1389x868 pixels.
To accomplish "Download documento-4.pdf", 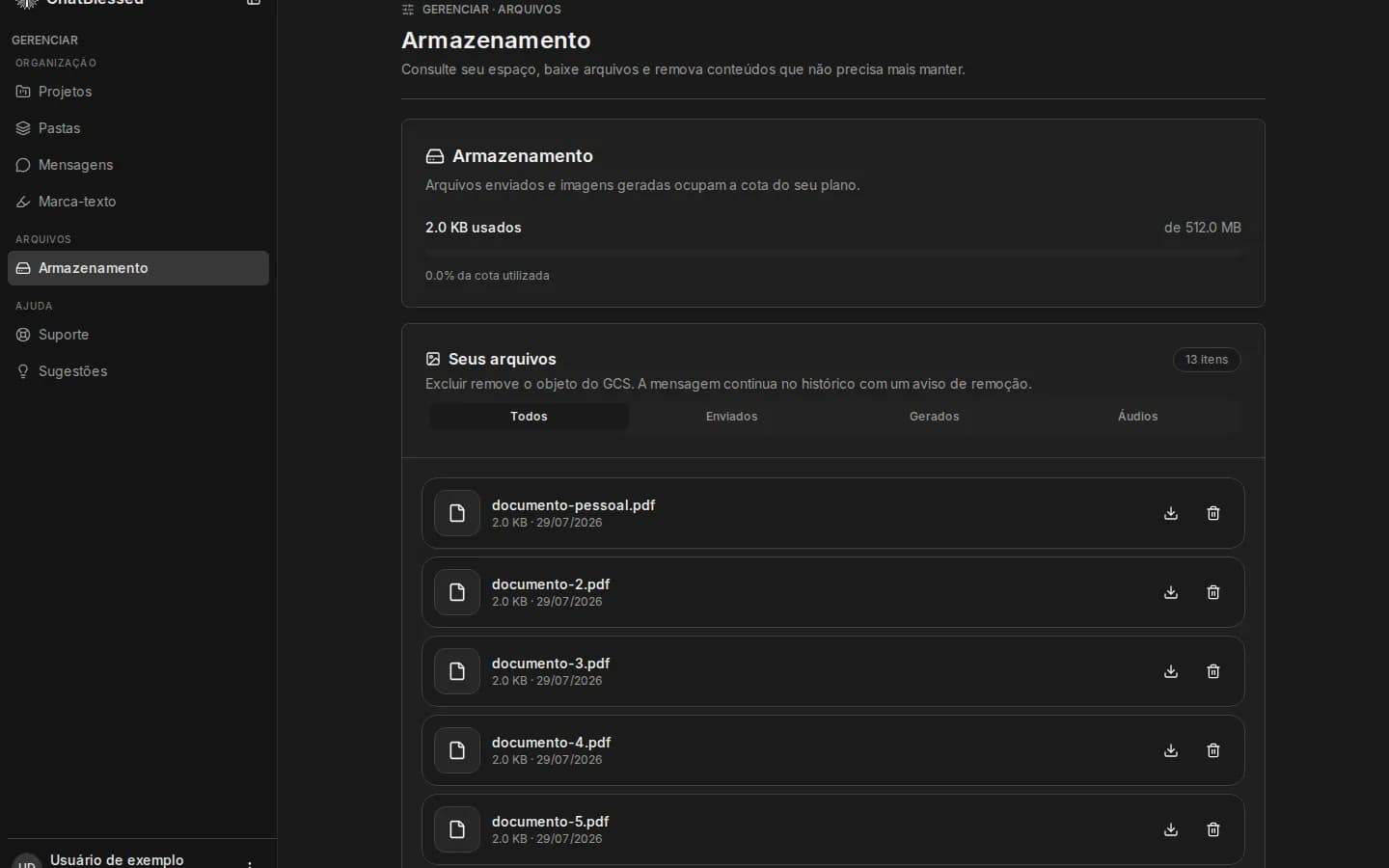I will coord(1171,750).
